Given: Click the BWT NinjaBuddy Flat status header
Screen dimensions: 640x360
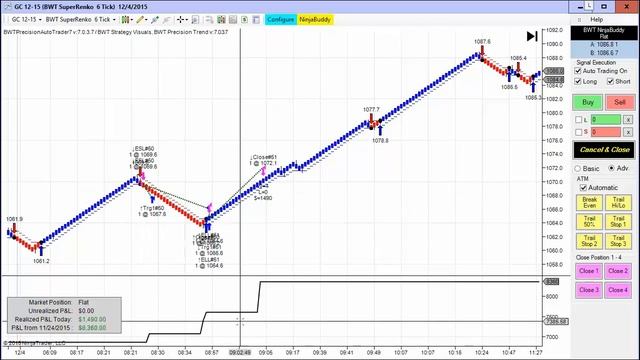Looking at the screenshot, I should pyautogui.click(x=604, y=33).
